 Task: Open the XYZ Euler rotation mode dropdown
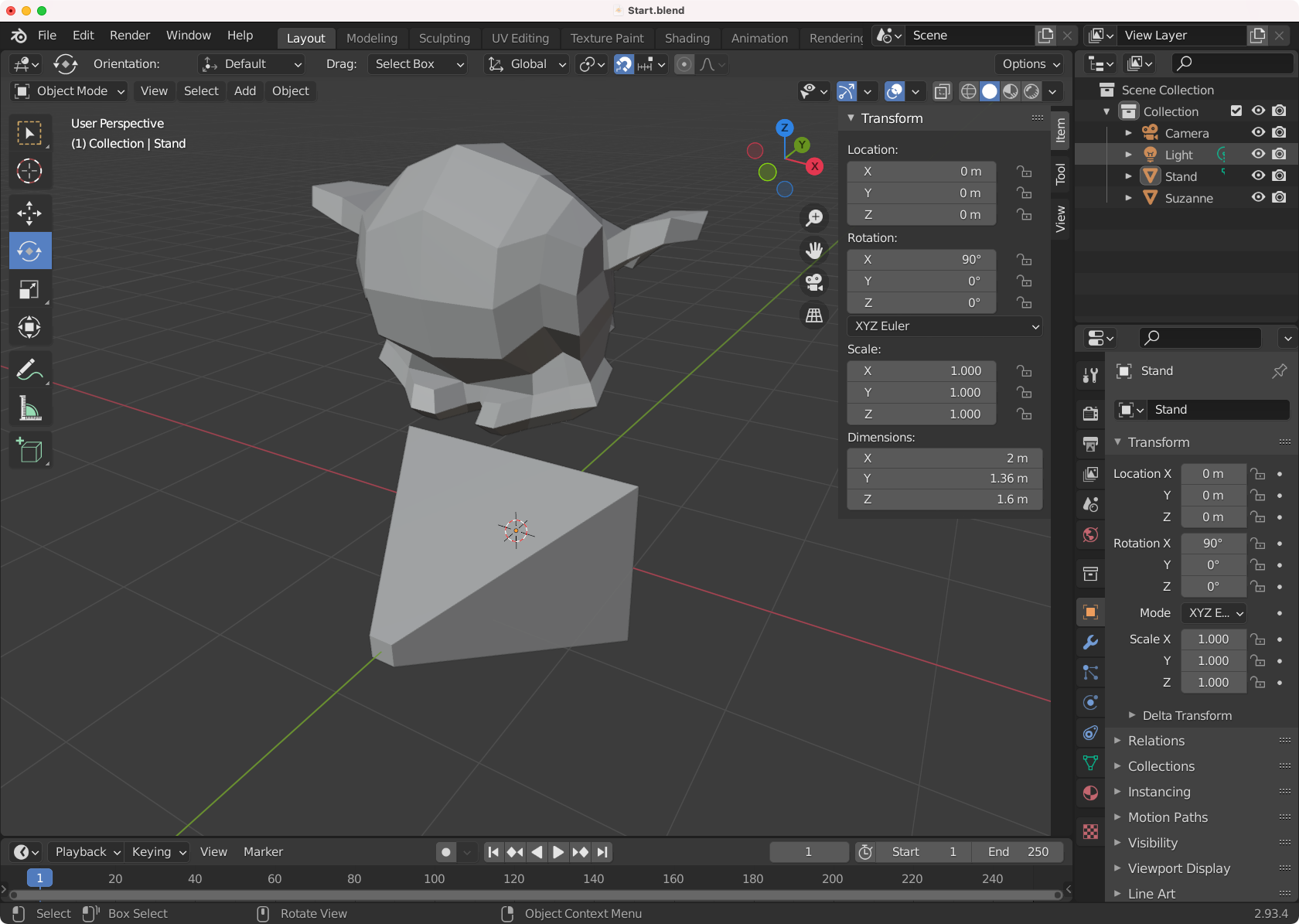click(x=945, y=326)
